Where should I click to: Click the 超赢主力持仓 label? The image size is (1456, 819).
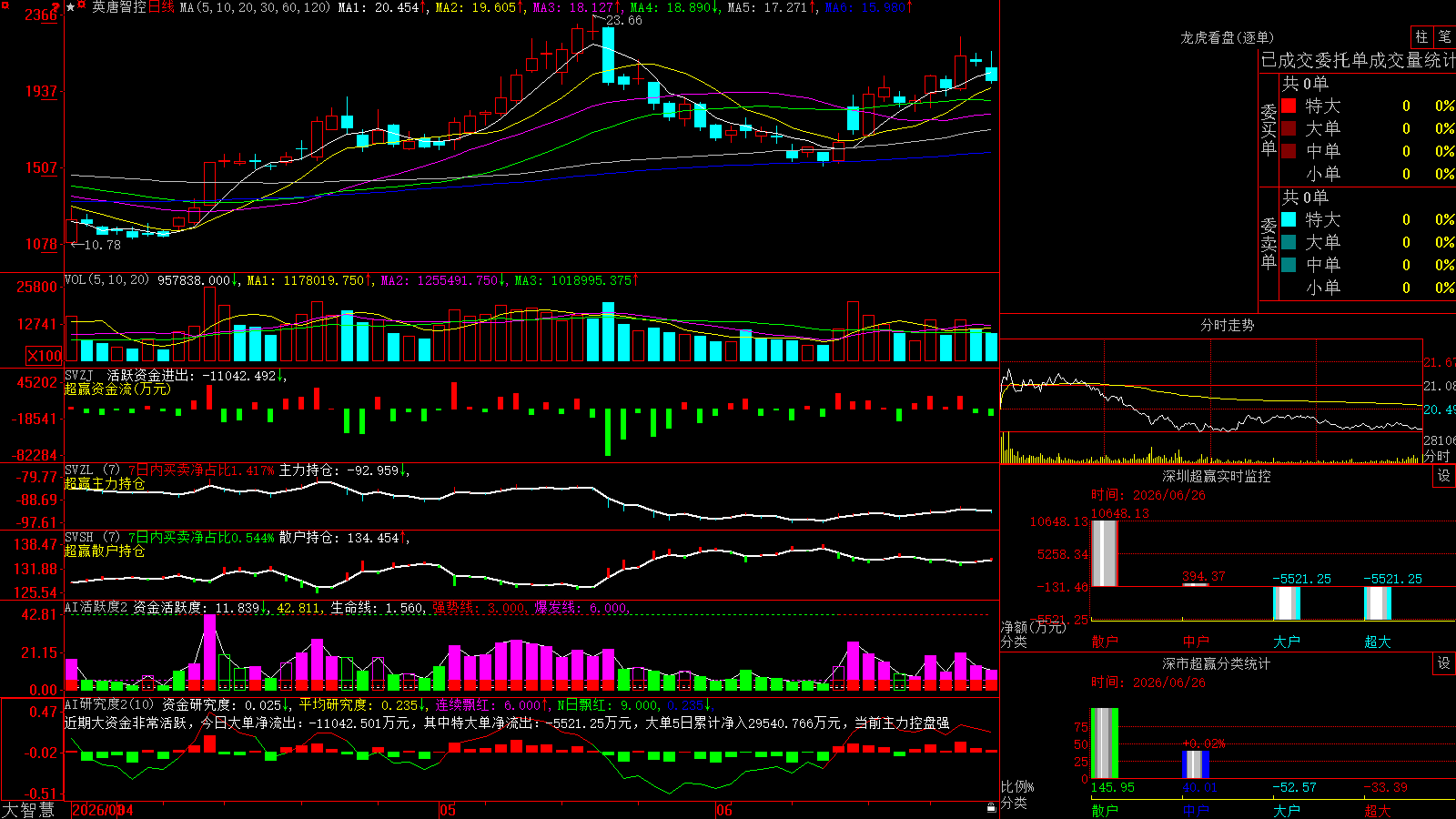[x=105, y=483]
